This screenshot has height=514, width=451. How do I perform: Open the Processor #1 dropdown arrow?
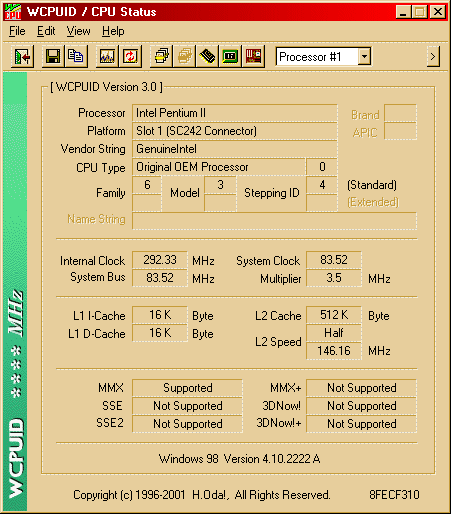(364, 57)
